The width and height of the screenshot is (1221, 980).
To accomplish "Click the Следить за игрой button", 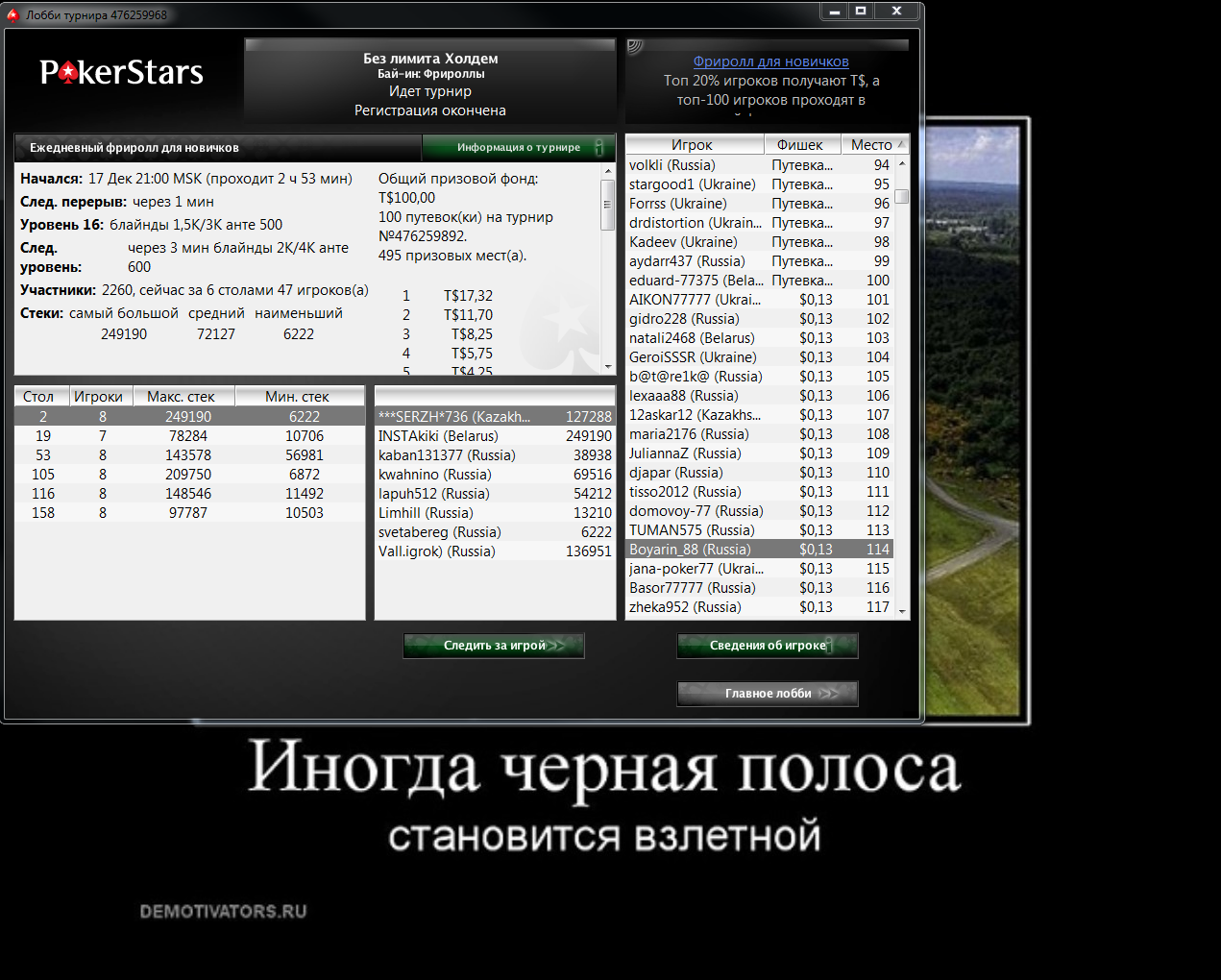I will (x=494, y=646).
